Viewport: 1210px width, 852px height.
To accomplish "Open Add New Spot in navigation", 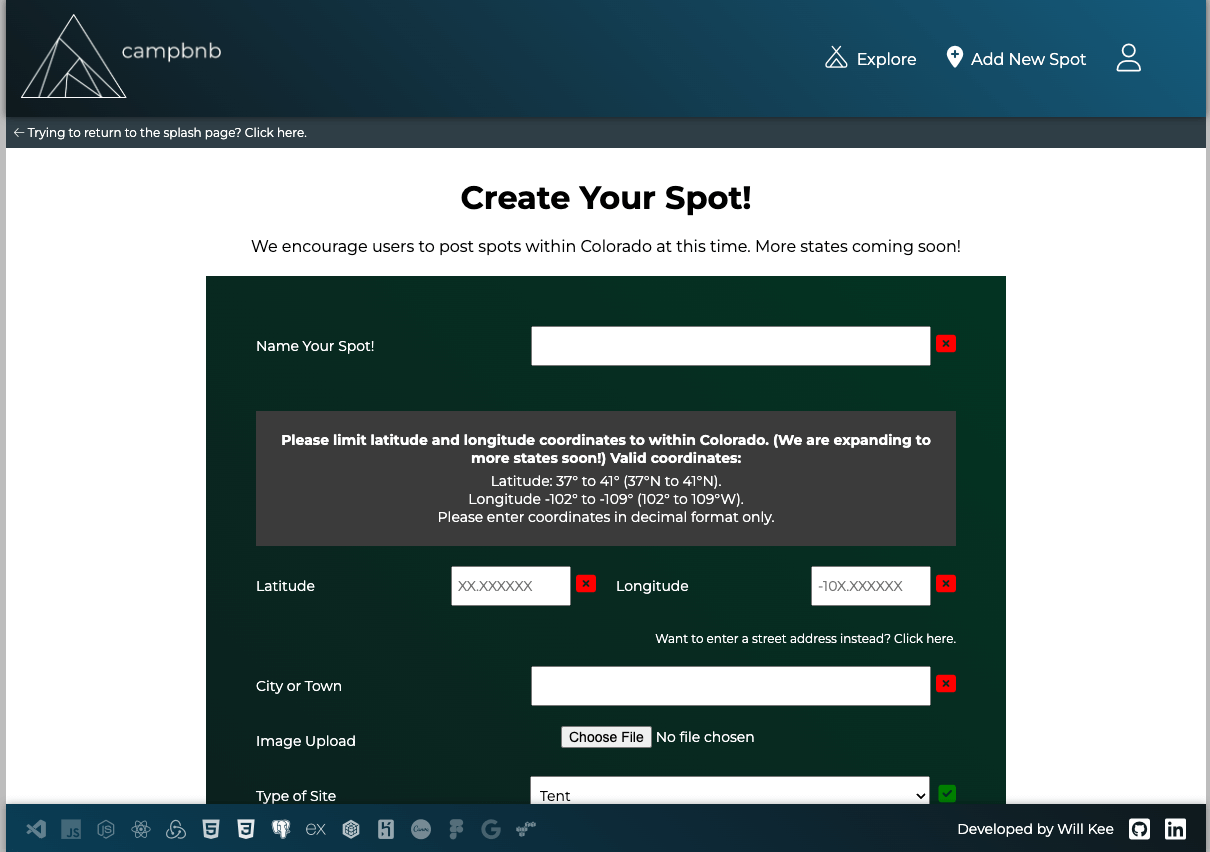I will pyautogui.click(x=1015, y=59).
